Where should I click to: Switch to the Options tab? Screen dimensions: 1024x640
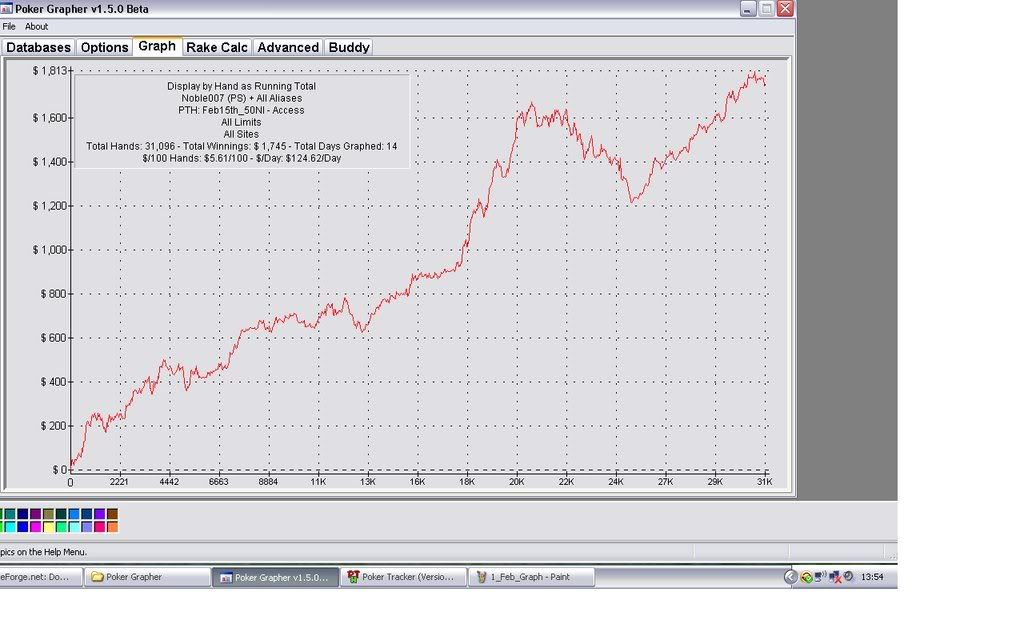[x=104, y=47]
